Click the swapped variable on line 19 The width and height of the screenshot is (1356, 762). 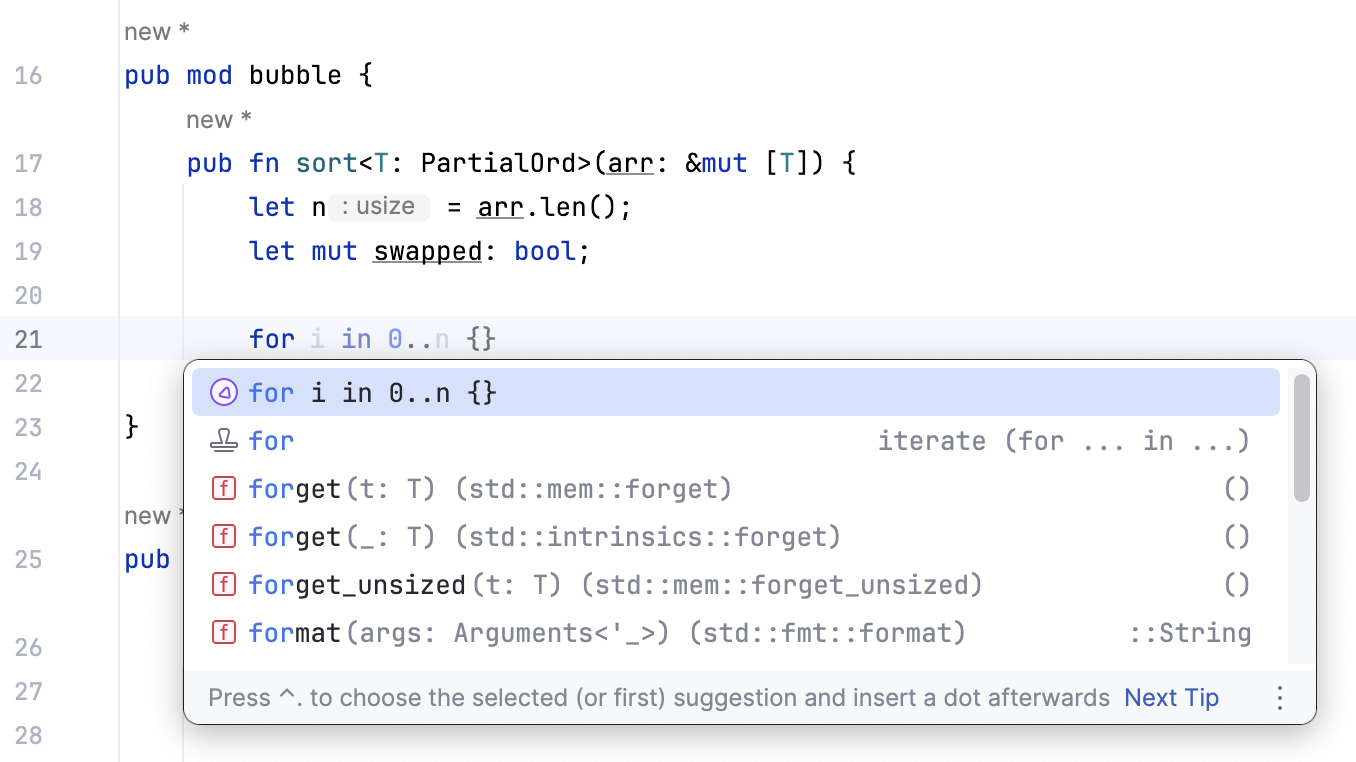coord(427,251)
